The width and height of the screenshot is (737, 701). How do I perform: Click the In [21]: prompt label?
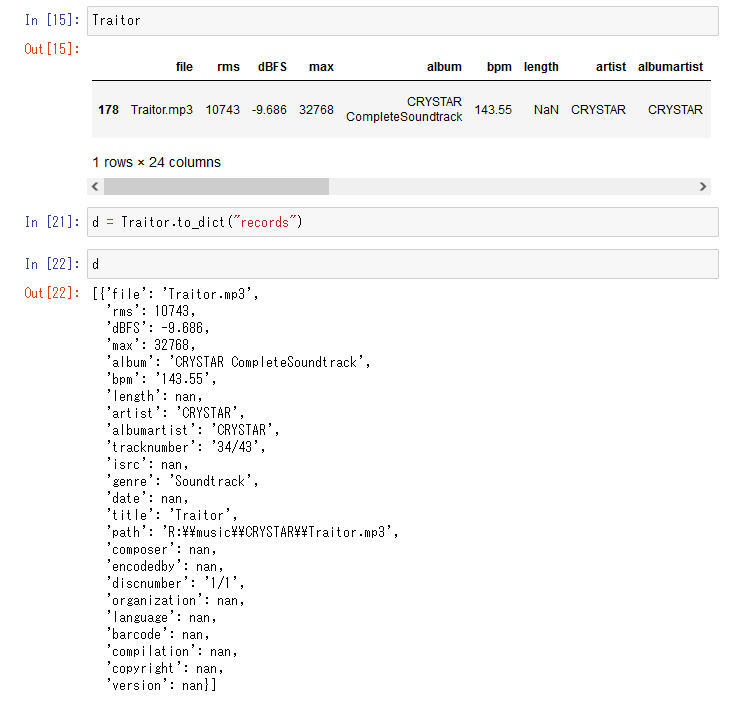52,222
